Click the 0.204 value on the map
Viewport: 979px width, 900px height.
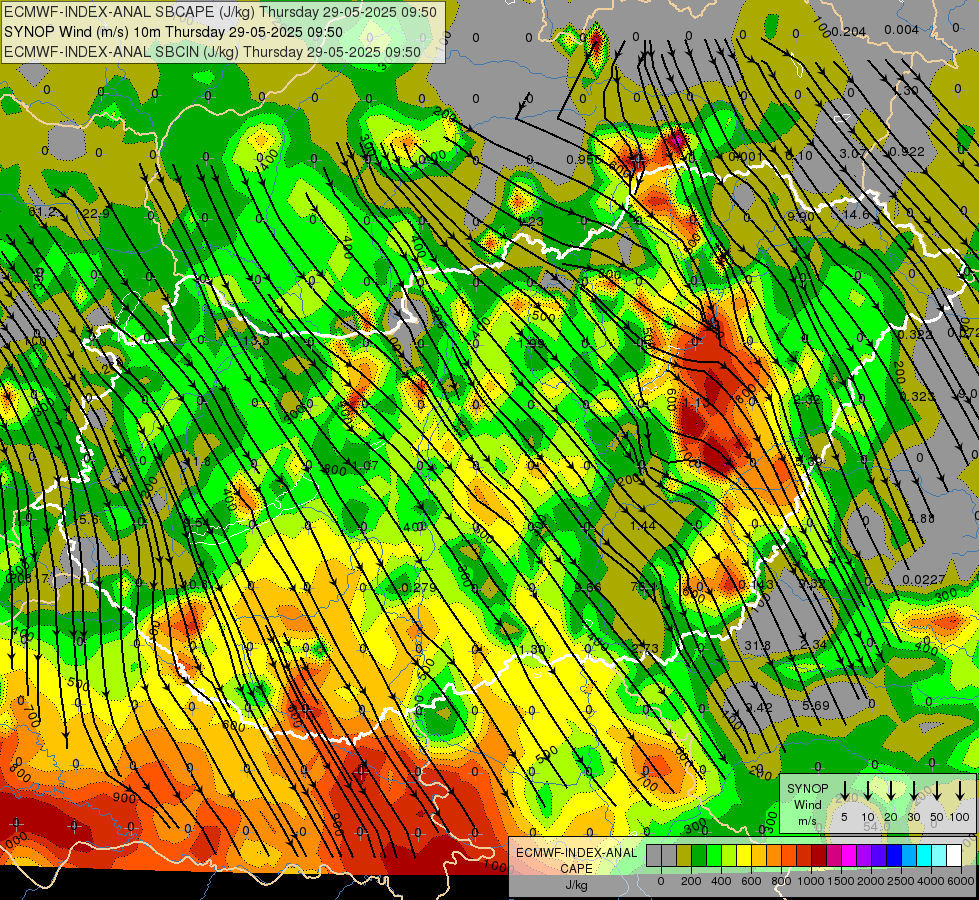849,31
